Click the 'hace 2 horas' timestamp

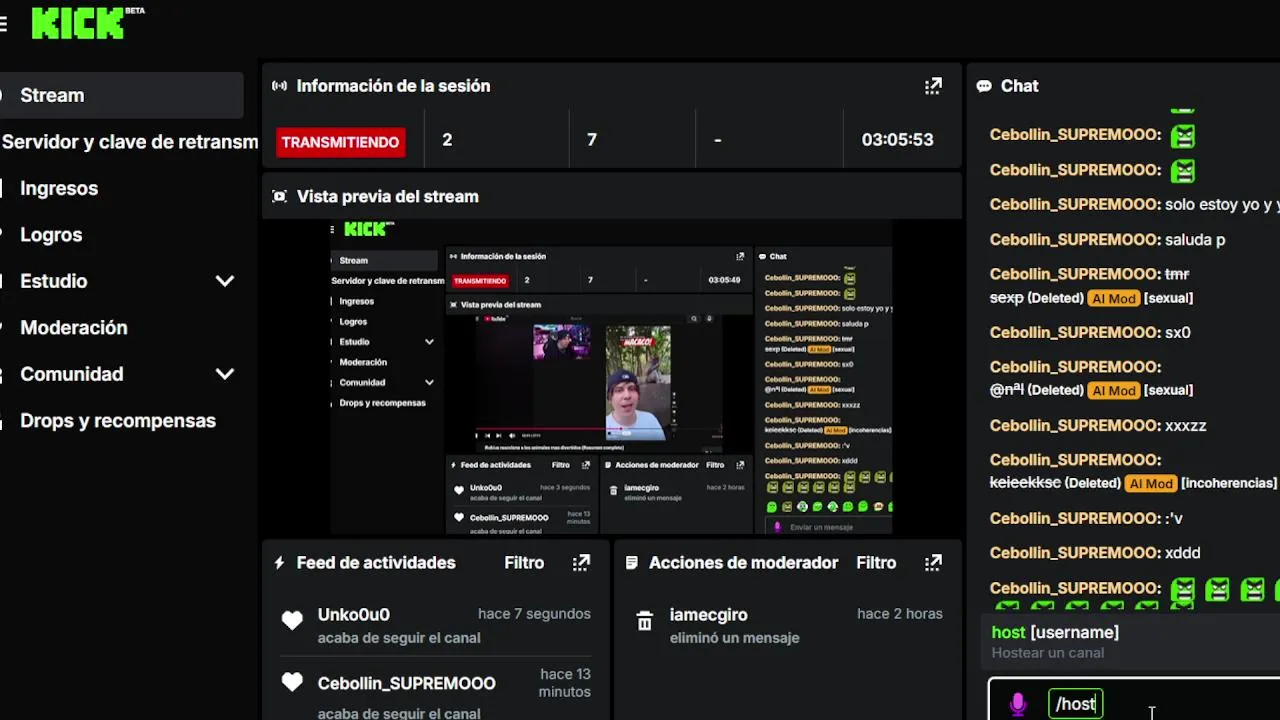coord(900,614)
